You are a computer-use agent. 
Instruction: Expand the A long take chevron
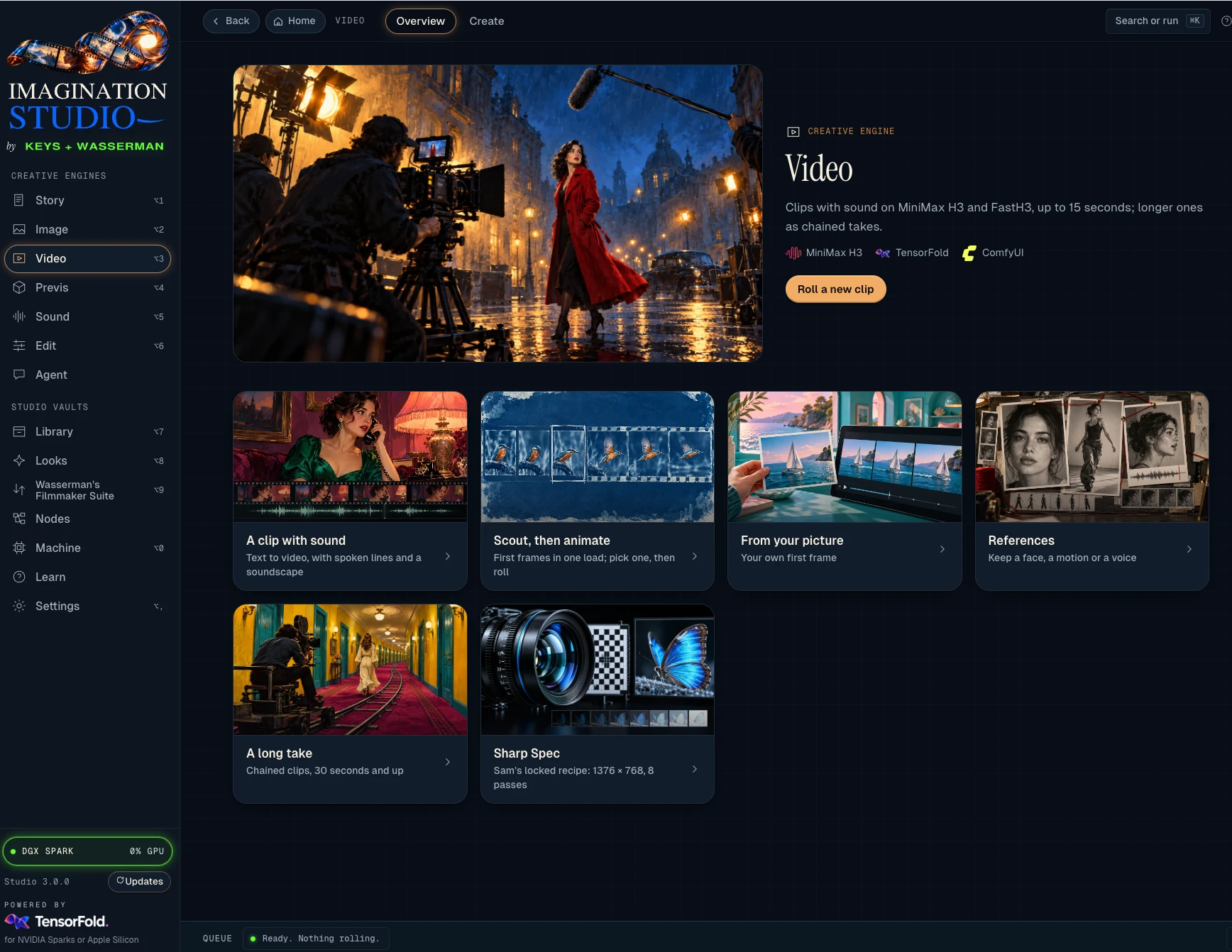(x=447, y=762)
